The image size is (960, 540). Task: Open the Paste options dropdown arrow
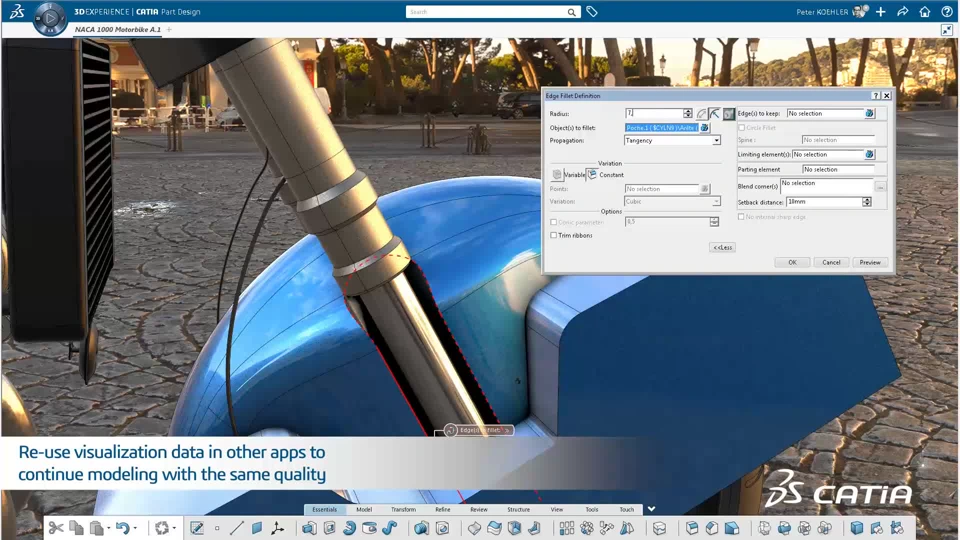[x=109, y=528]
